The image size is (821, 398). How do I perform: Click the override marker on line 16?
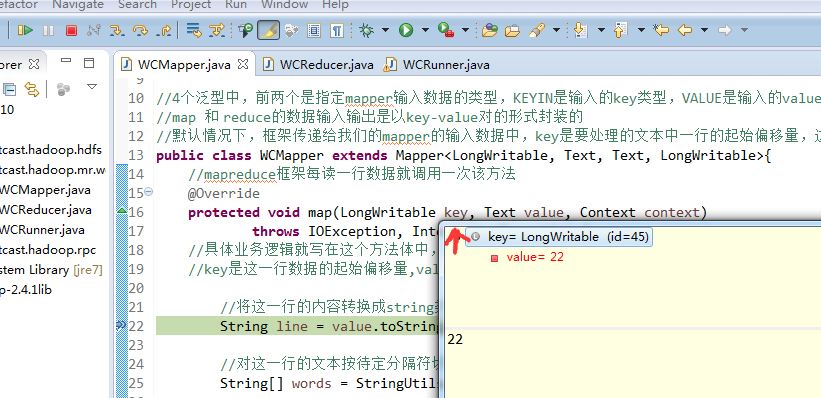pyautogui.click(x=121, y=211)
